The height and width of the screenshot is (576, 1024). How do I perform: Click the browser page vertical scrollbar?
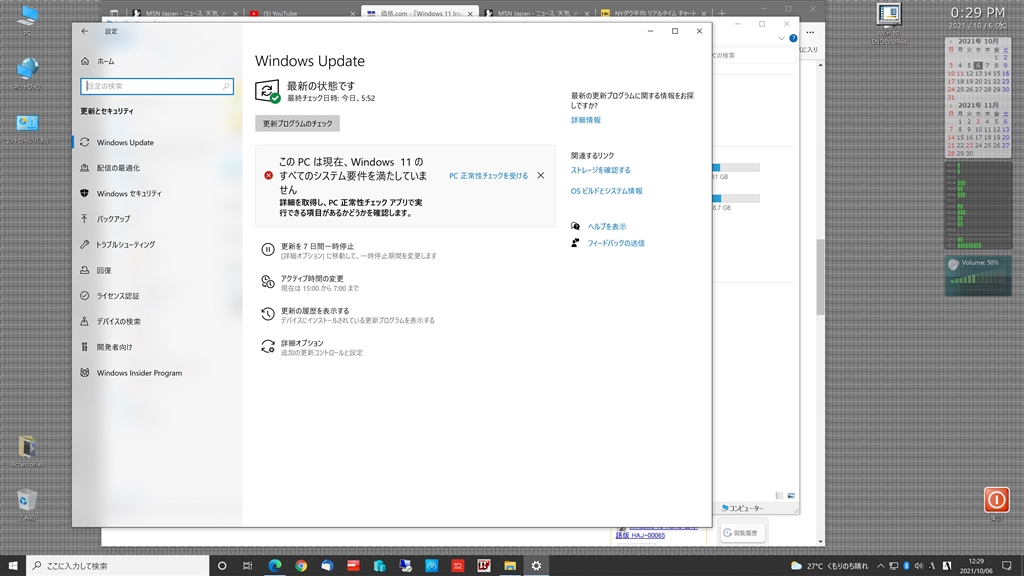tap(820, 277)
